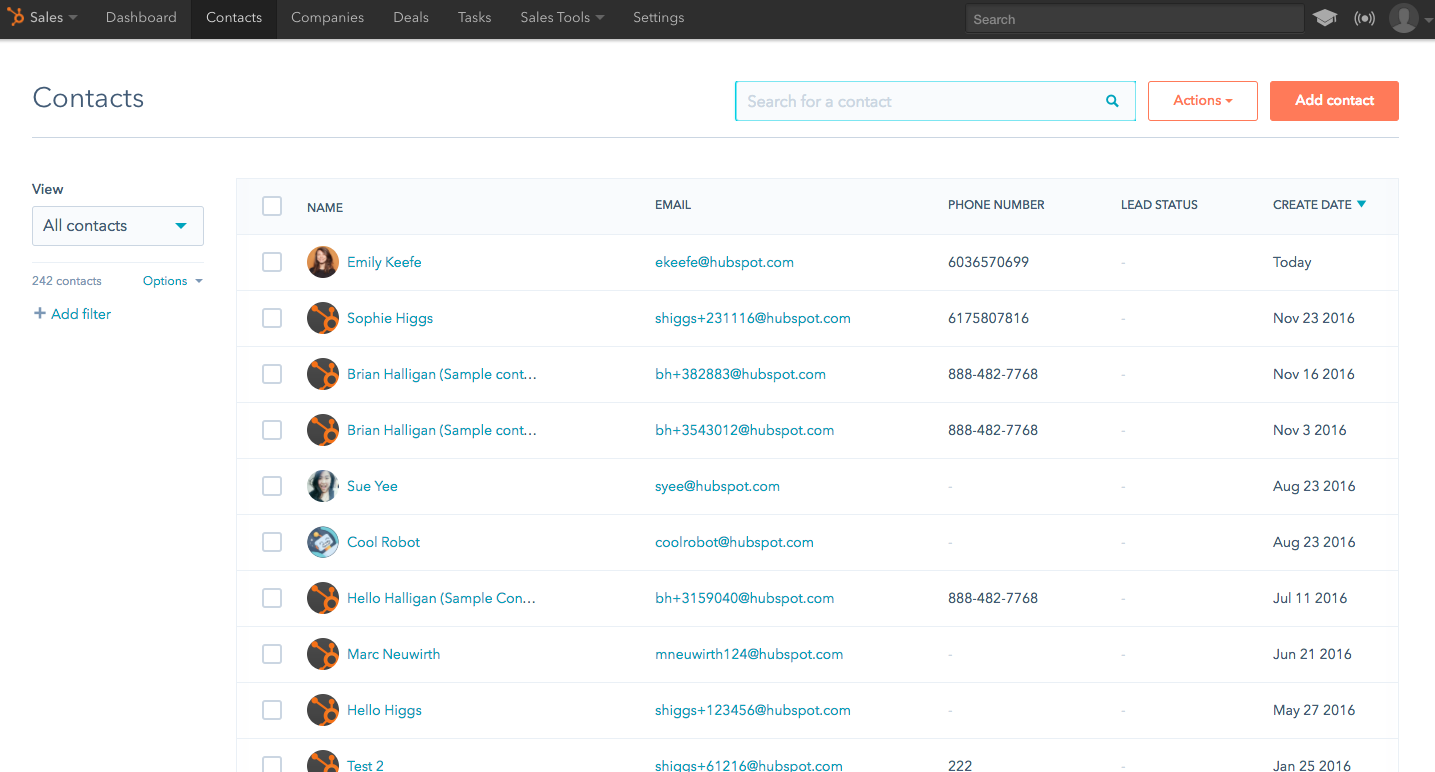Open the Sales product dropdown
The width and height of the screenshot is (1435, 772).
(53, 17)
